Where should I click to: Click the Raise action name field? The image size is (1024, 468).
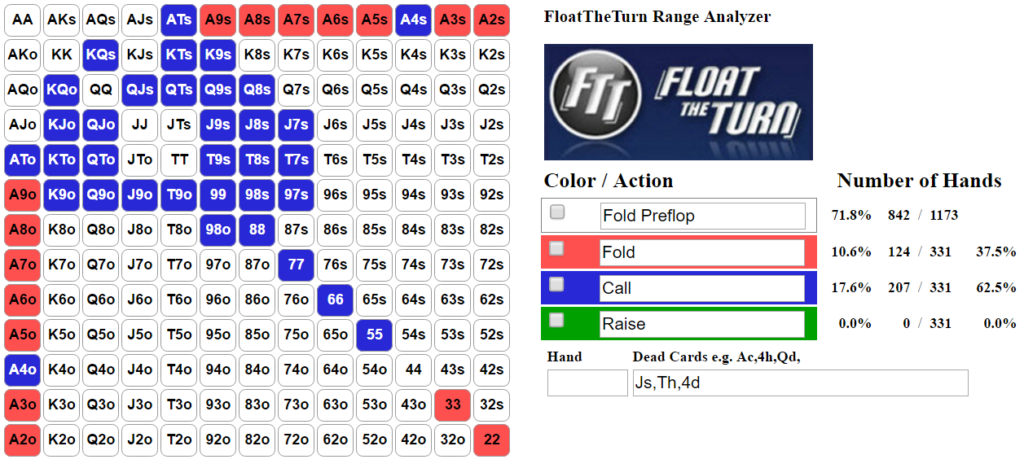pyautogui.click(x=703, y=324)
